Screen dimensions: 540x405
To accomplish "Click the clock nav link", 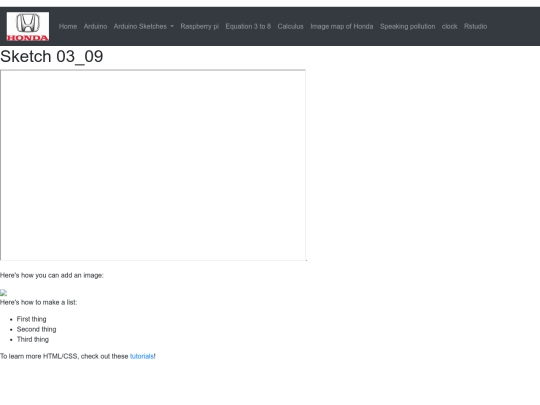I will point(449,27).
